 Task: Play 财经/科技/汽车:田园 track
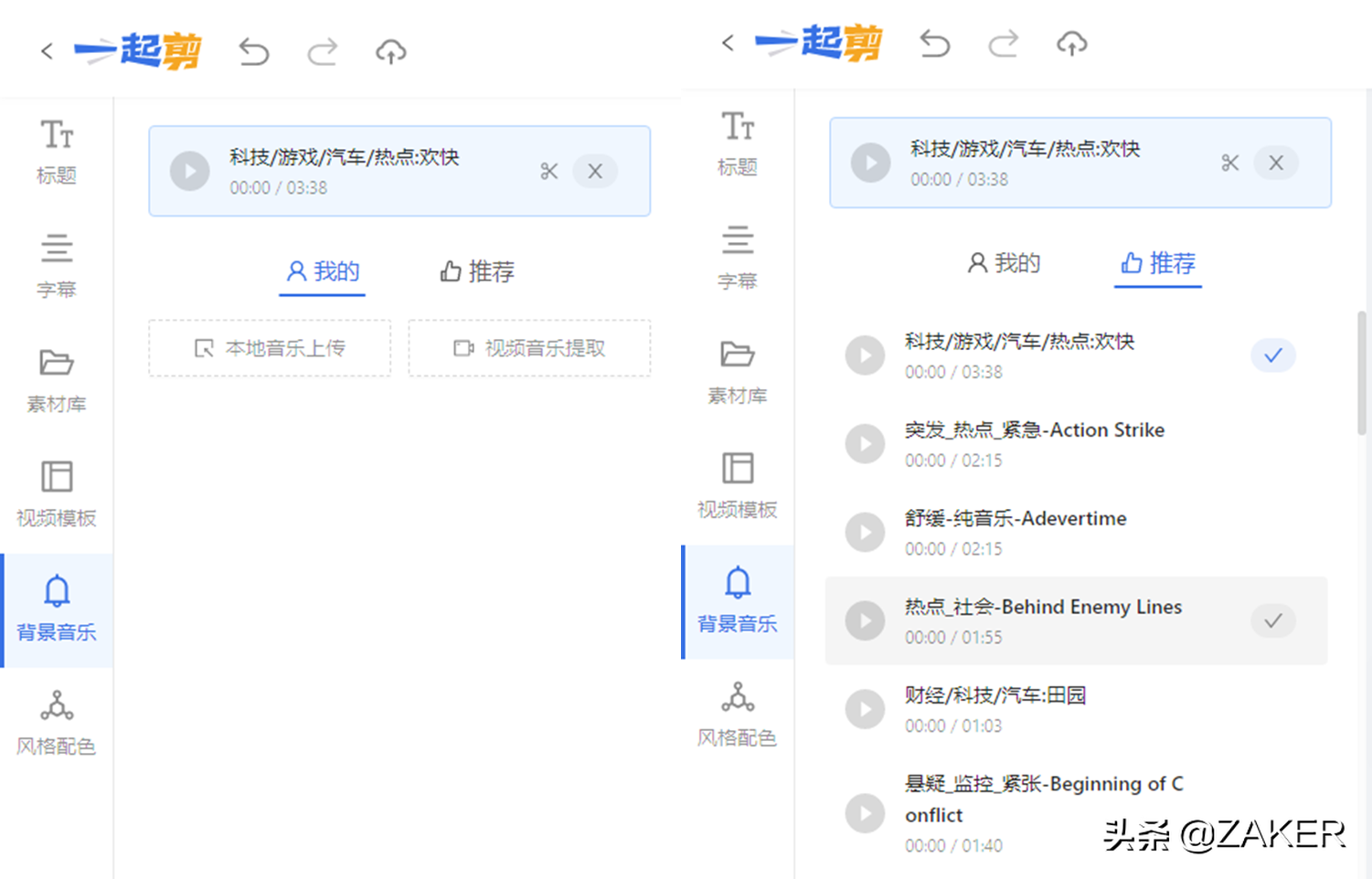865,710
